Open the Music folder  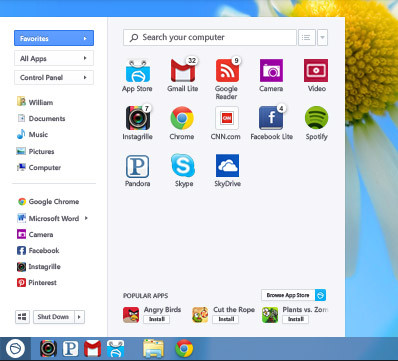pyautogui.click(x=32, y=134)
